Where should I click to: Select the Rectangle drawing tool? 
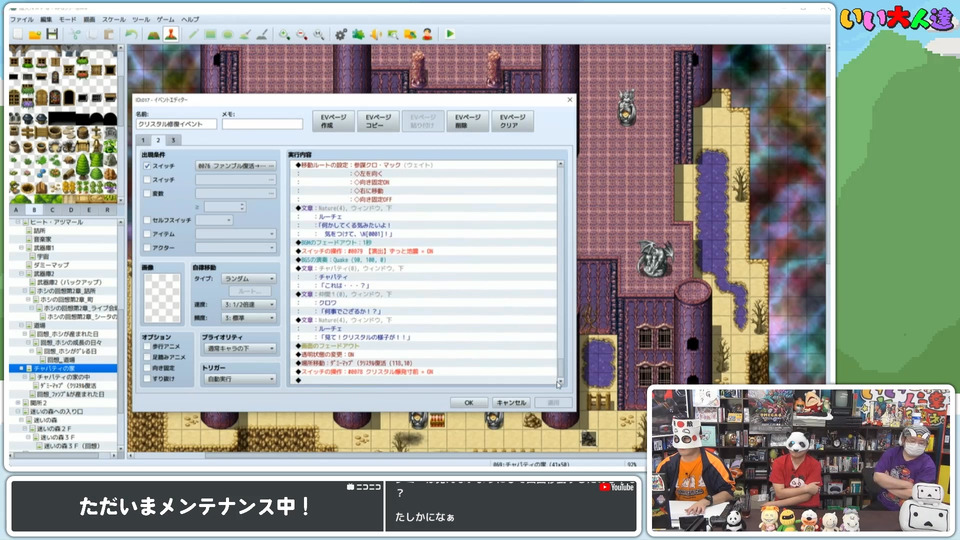tap(210, 34)
